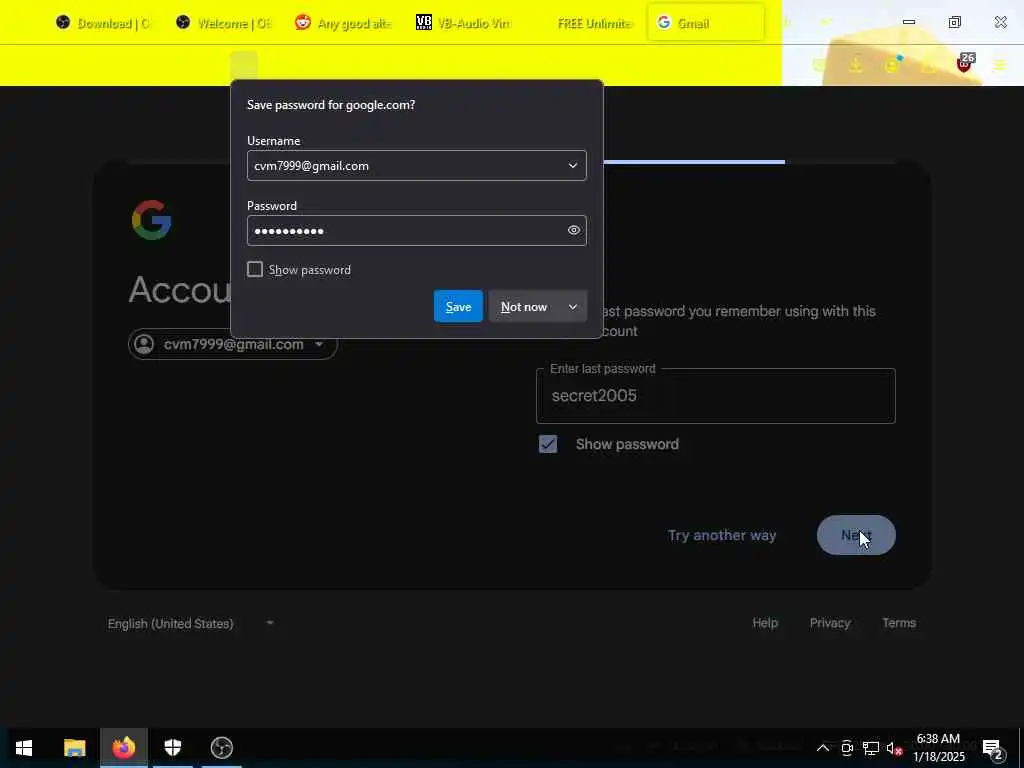This screenshot has height=768, width=1024.
Task: Open OBS Studio from the taskbar
Action: pyautogui.click(x=222, y=748)
